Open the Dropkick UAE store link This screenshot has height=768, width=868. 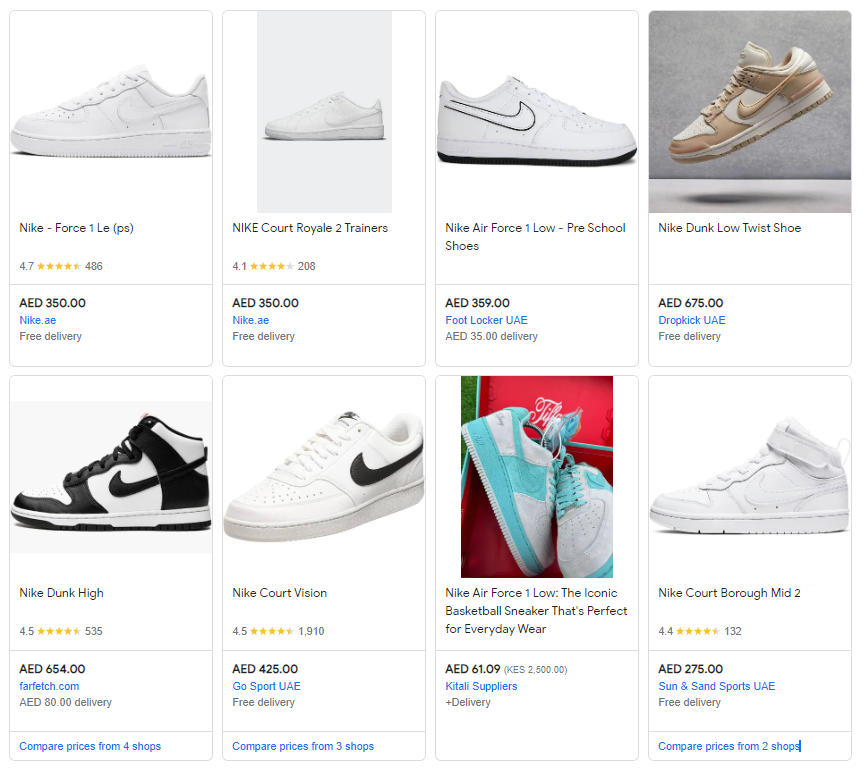(x=692, y=320)
